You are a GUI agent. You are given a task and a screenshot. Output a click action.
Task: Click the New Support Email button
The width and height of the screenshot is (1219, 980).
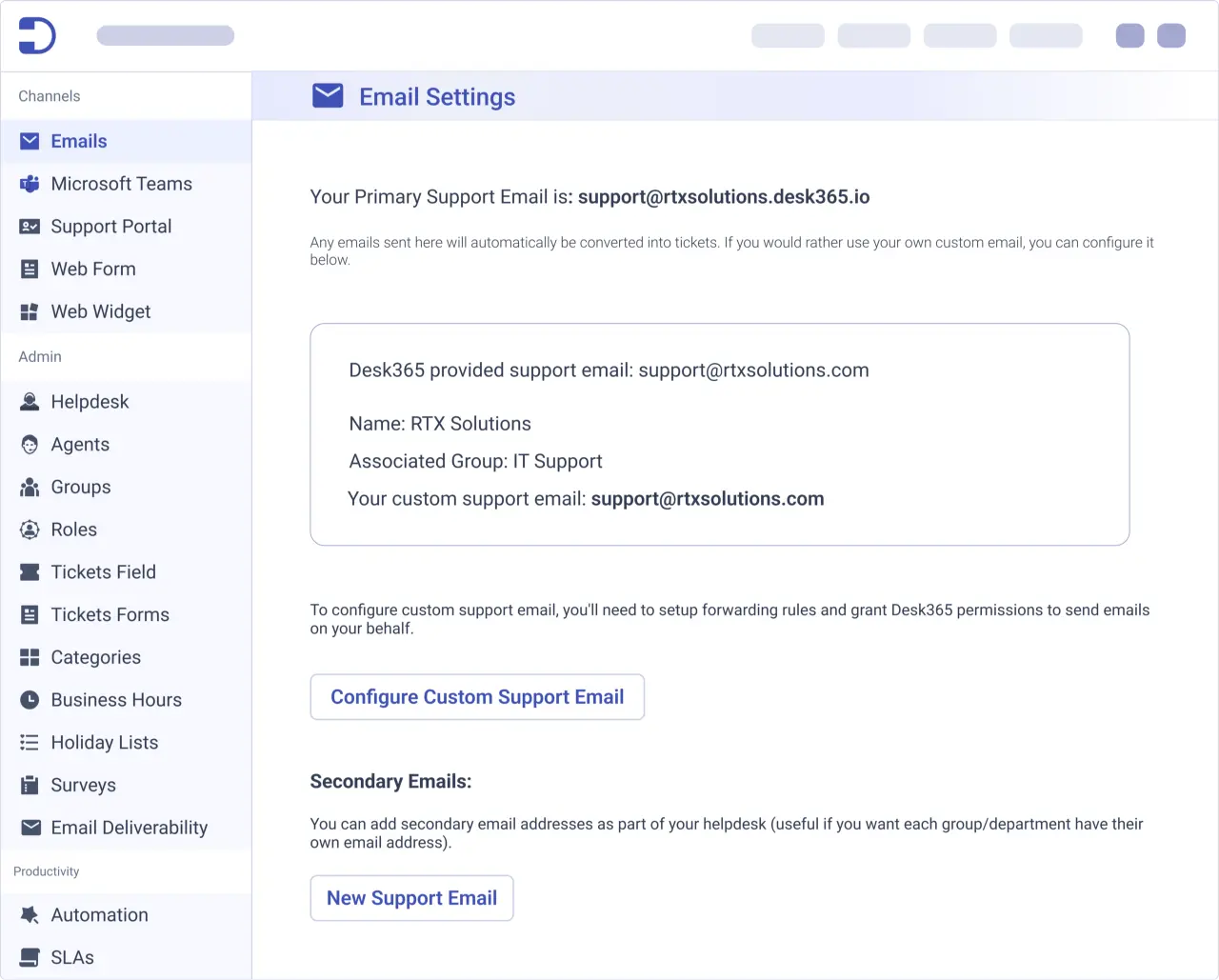point(411,898)
